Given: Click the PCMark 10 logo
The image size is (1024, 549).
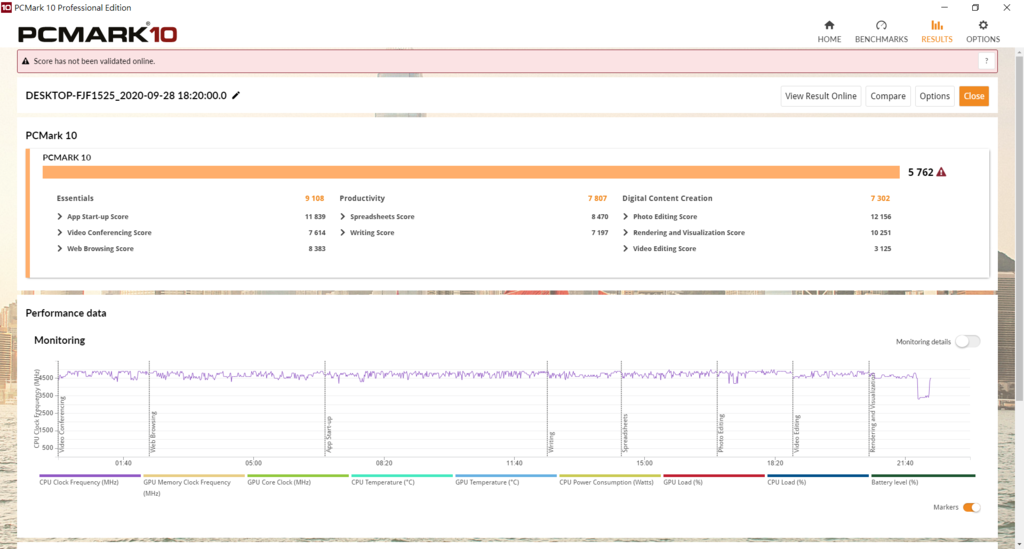Looking at the screenshot, I should tap(97, 34).
